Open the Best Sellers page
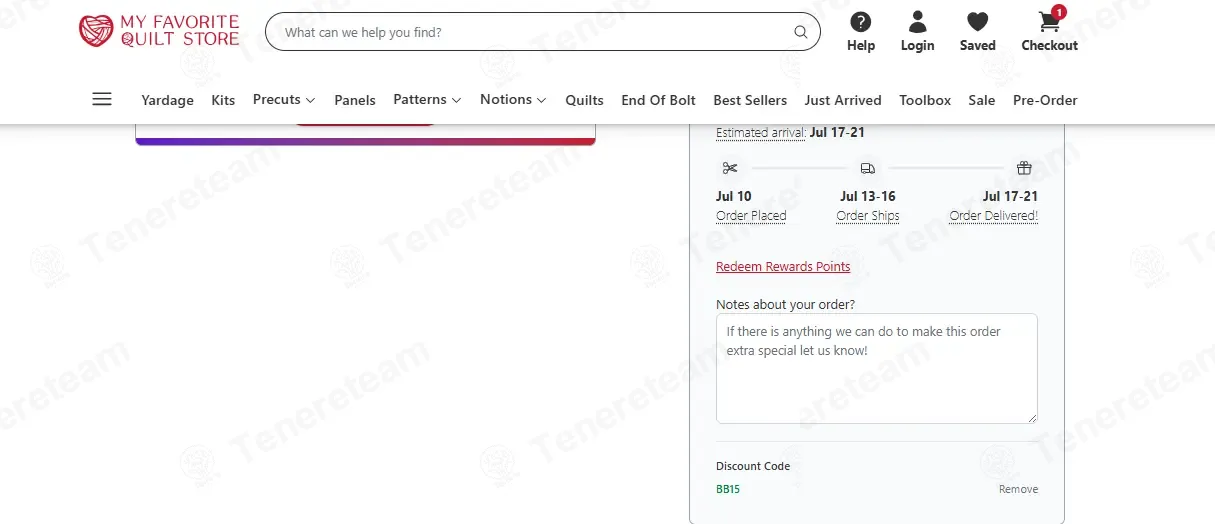Screen dimensions: 1215x524 pos(750,100)
